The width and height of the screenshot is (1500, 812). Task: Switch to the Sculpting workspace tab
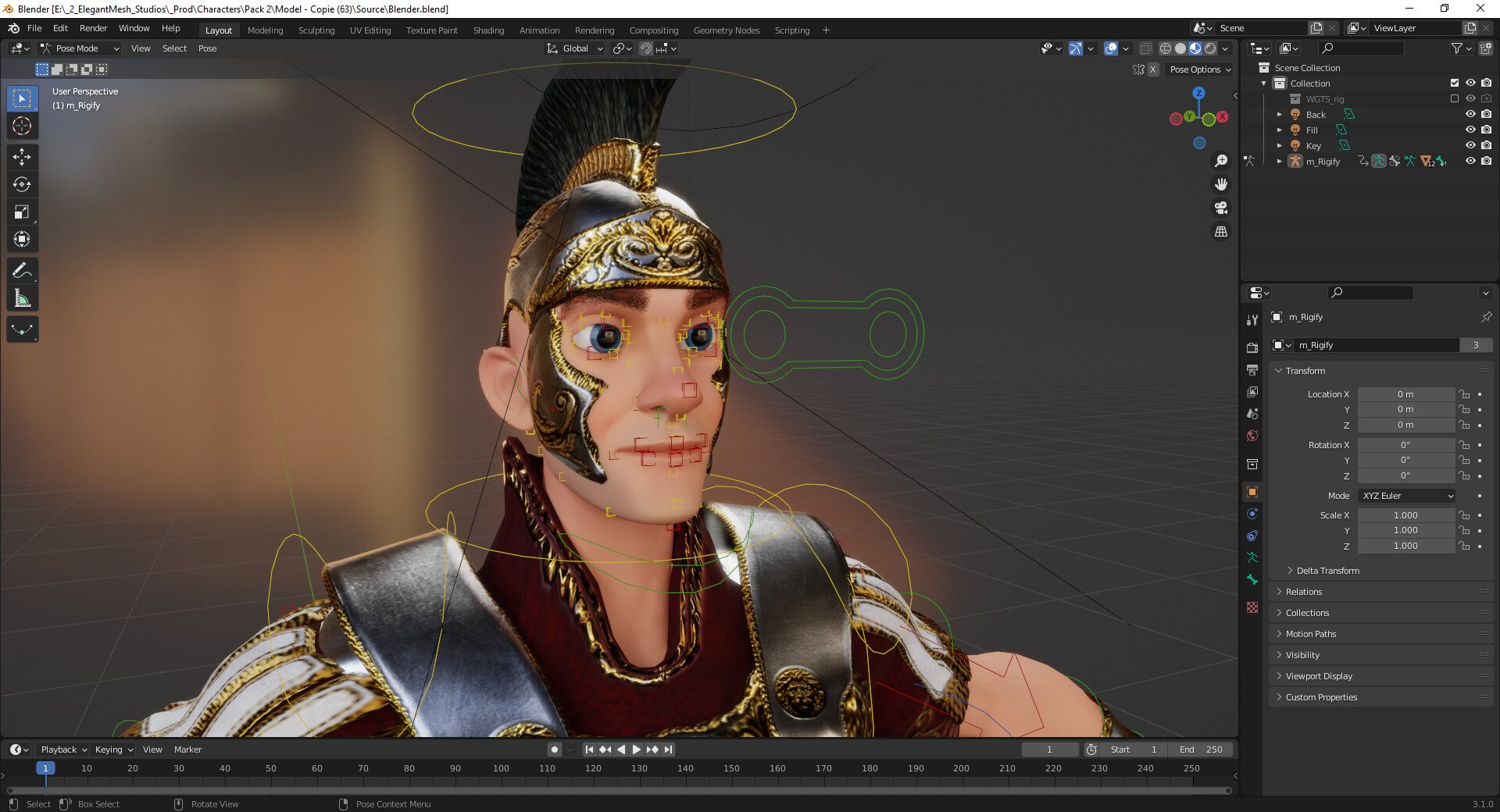(316, 30)
